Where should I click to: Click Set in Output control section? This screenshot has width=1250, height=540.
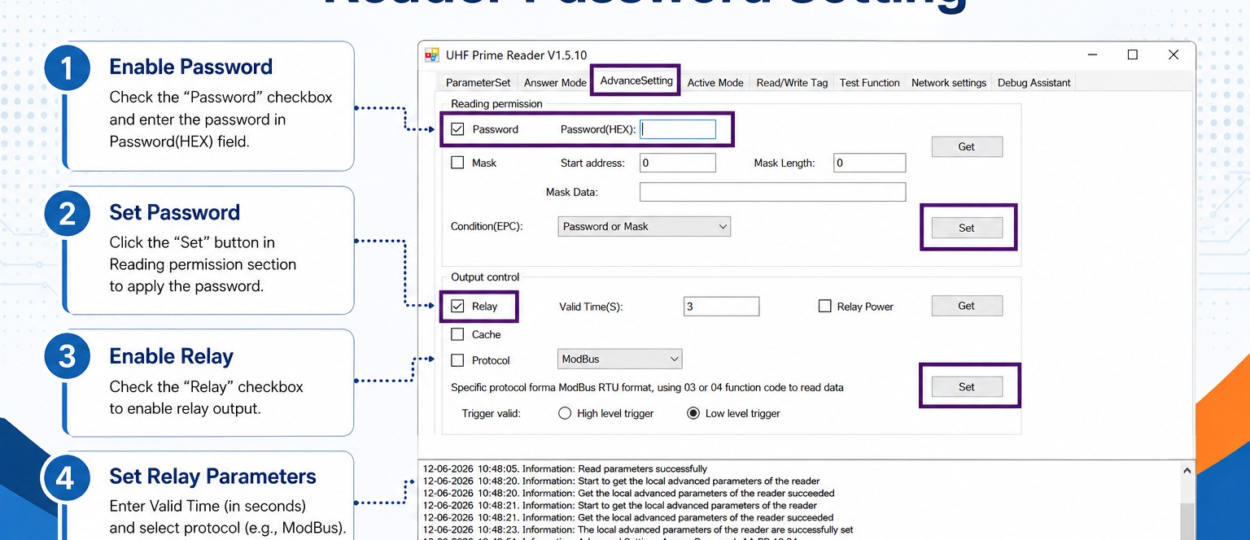(x=966, y=386)
